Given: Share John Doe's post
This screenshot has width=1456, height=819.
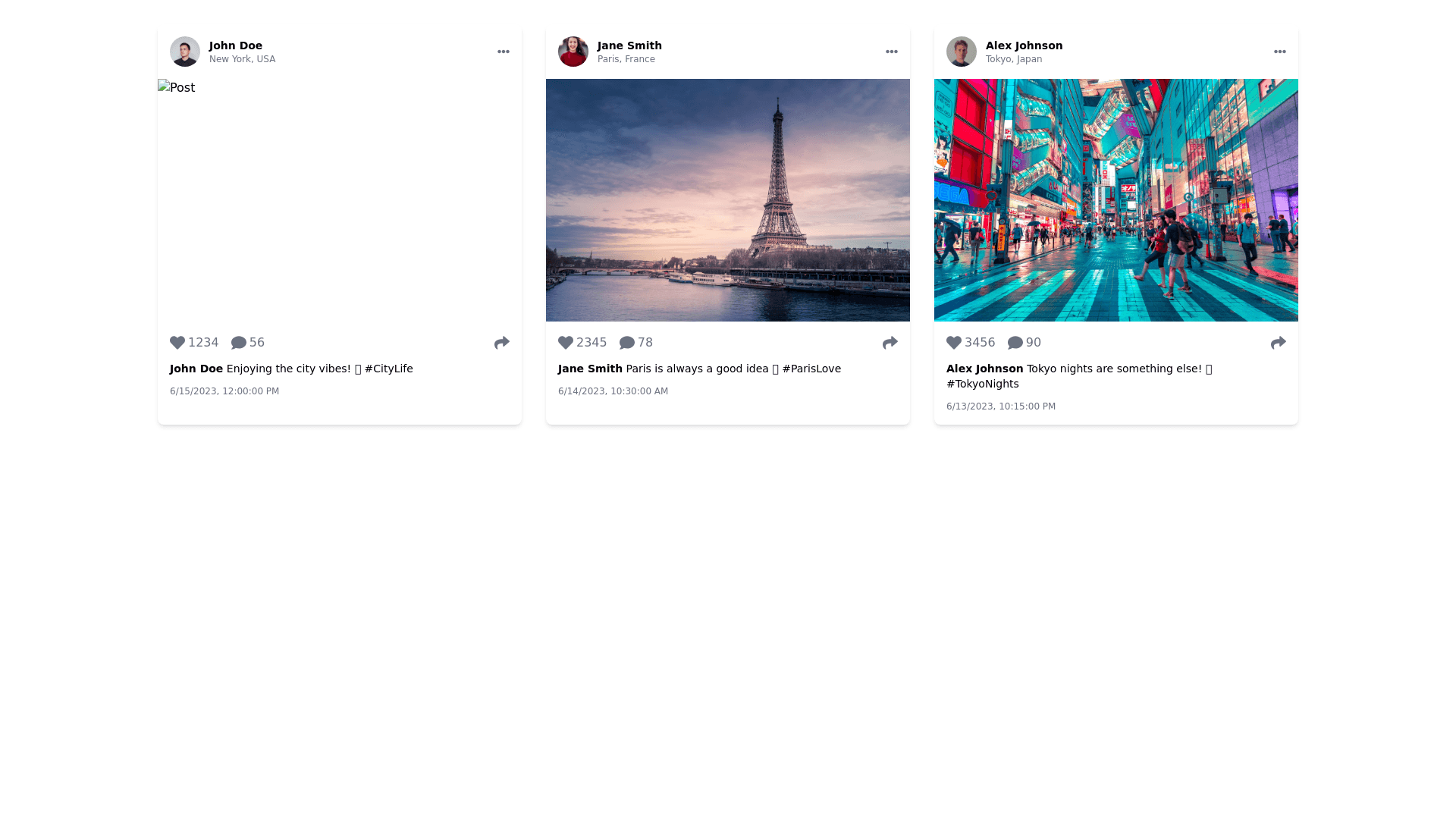Looking at the screenshot, I should (x=502, y=343).
